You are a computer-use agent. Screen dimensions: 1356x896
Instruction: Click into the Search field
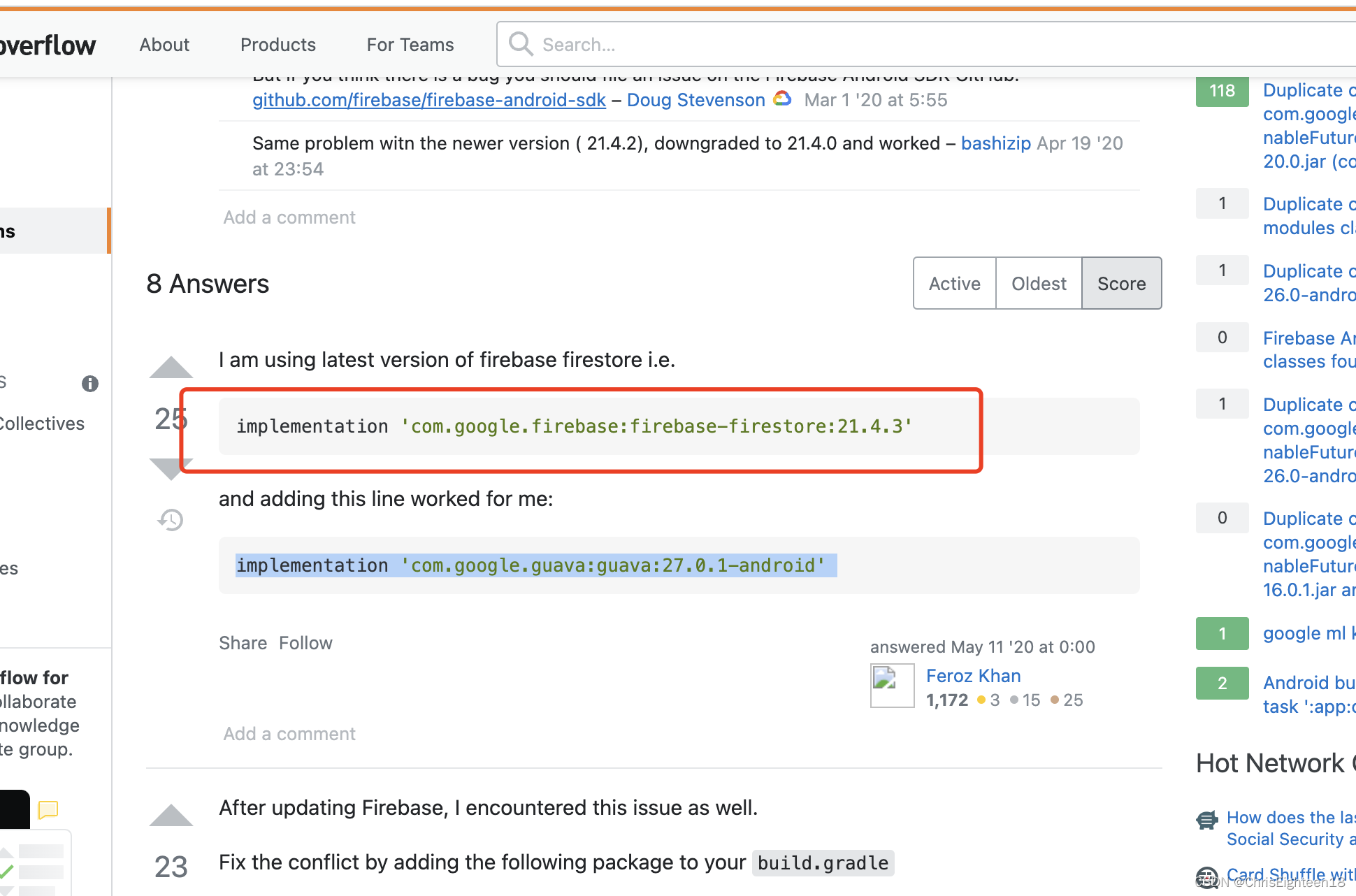pyautogui.click(x=909, y=45)
